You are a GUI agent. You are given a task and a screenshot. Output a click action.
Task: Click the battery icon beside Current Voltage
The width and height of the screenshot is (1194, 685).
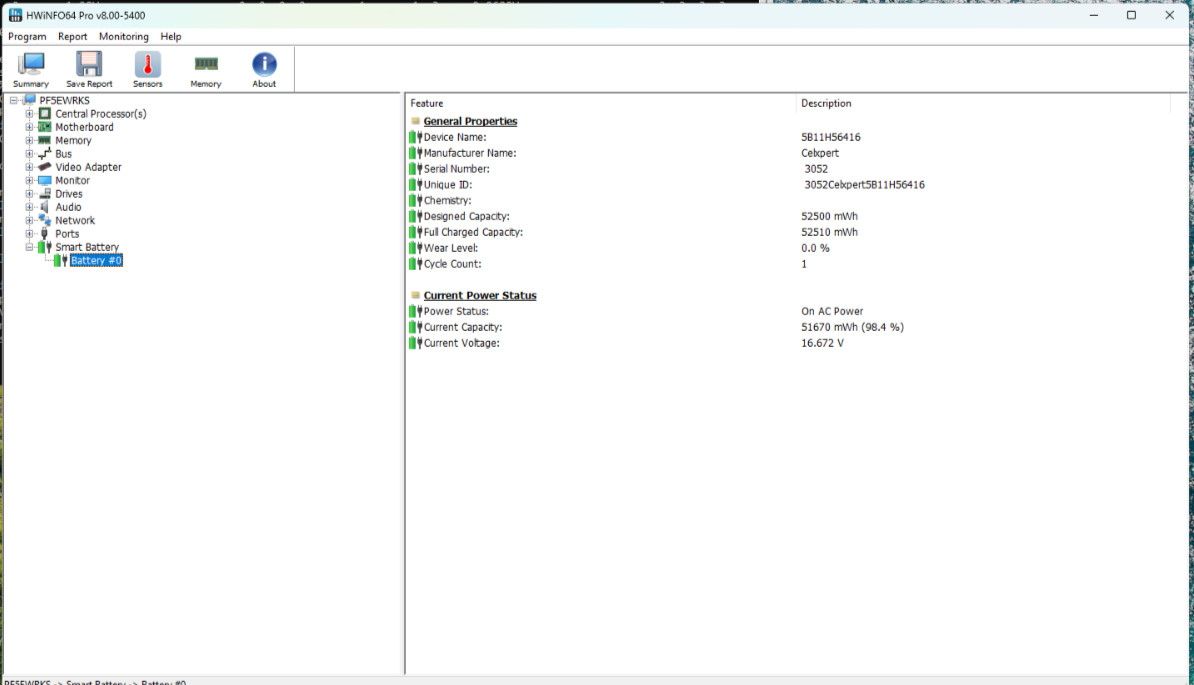[415, 343]
